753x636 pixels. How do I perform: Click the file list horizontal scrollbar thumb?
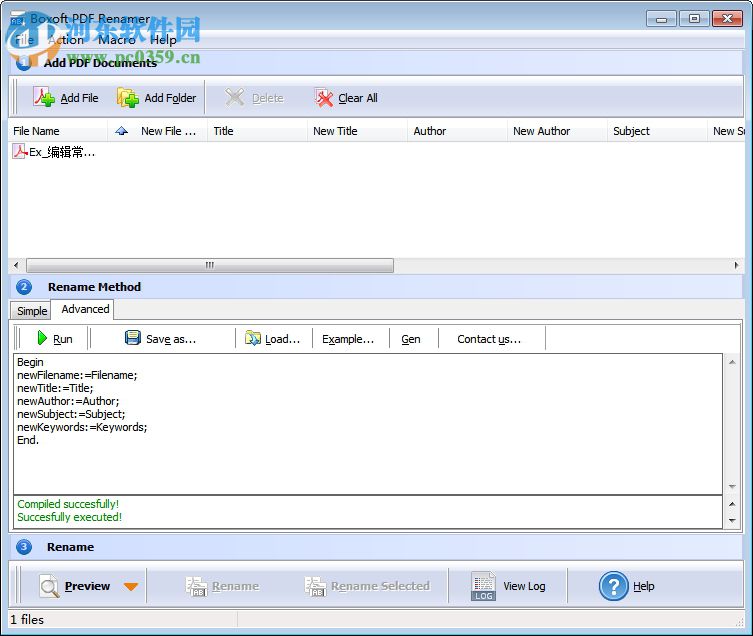(x=210, y=265)
